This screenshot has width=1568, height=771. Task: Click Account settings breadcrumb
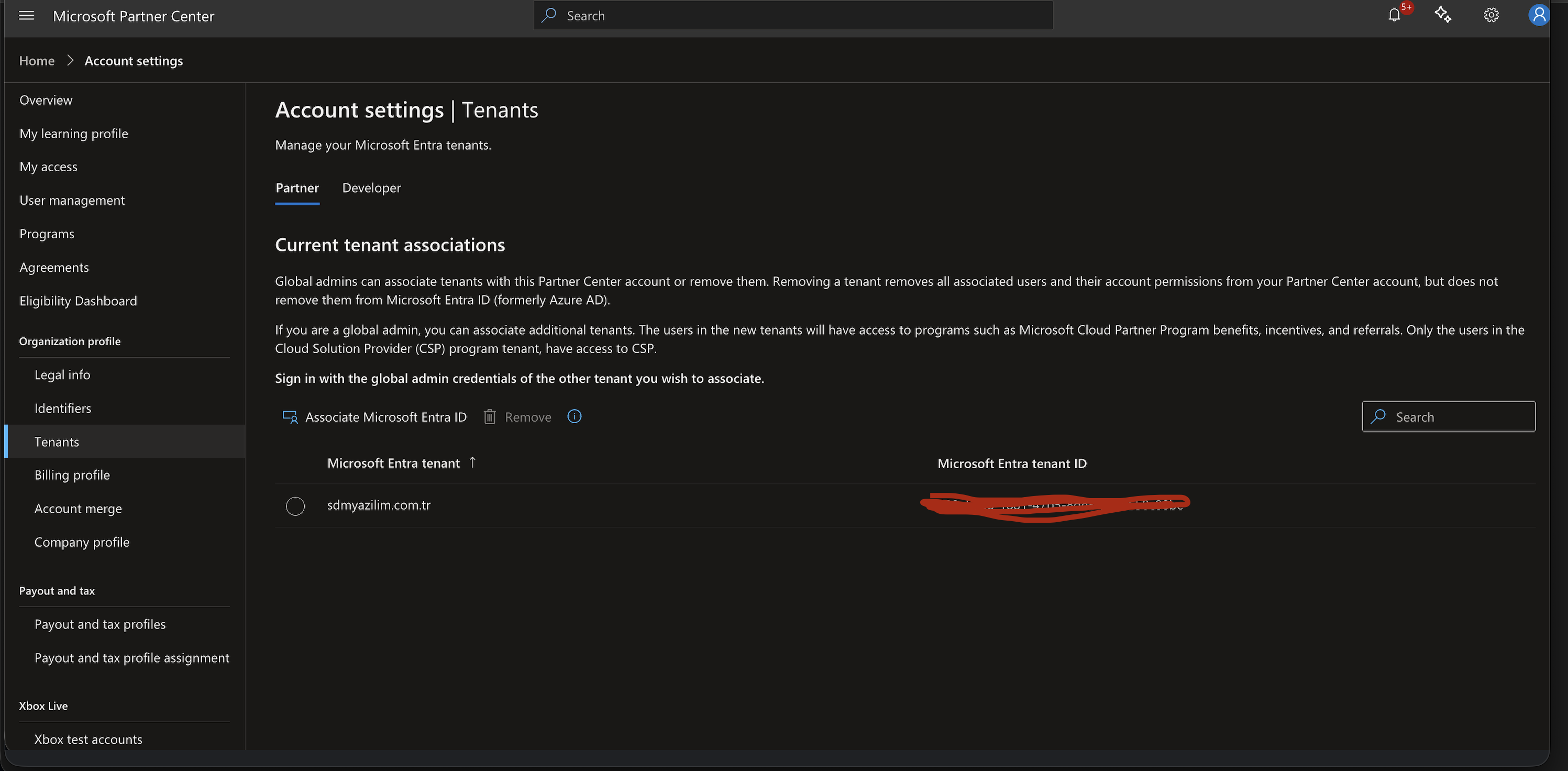(134, 61)
